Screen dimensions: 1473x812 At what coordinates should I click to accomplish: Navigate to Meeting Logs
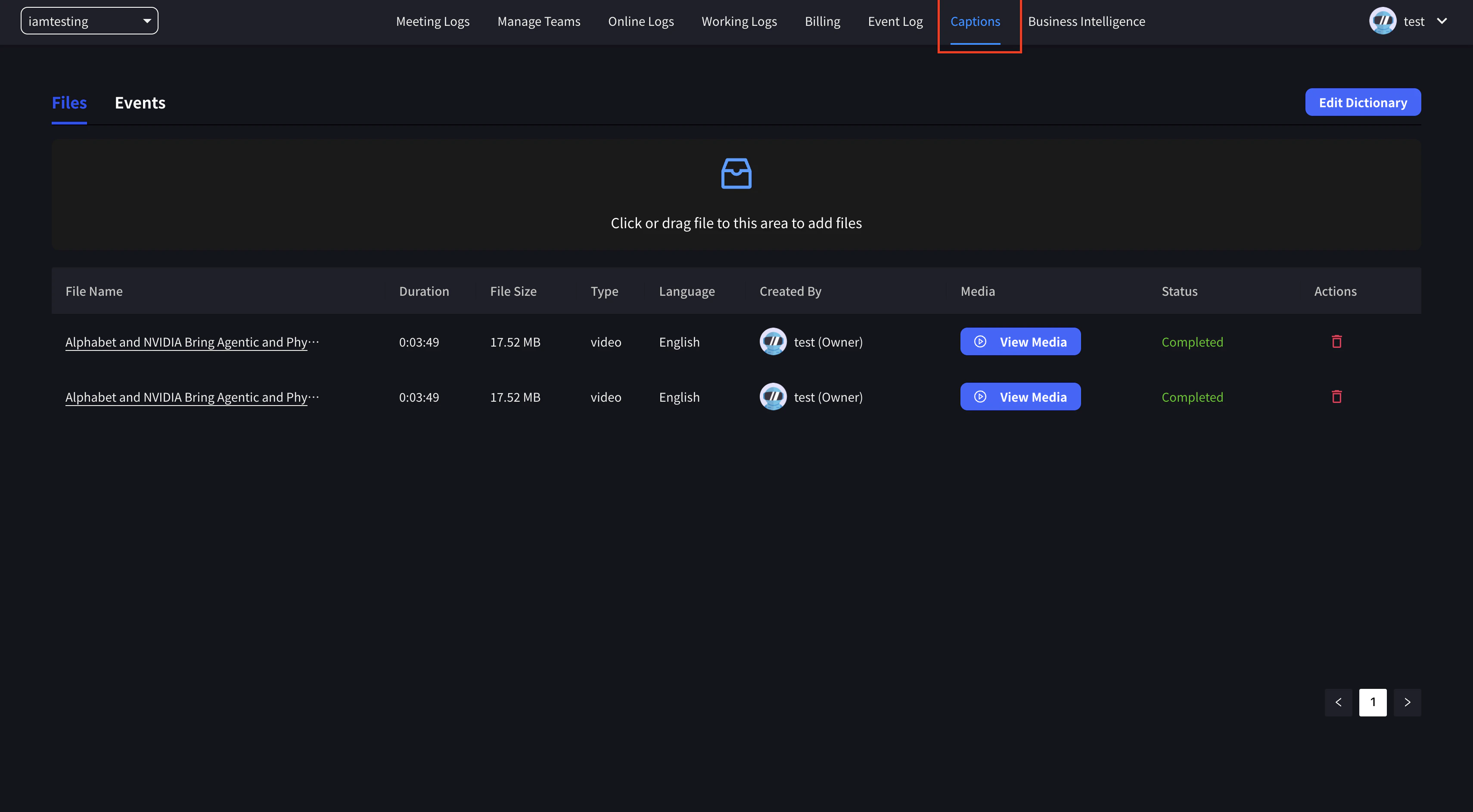[x=432, y=22]
